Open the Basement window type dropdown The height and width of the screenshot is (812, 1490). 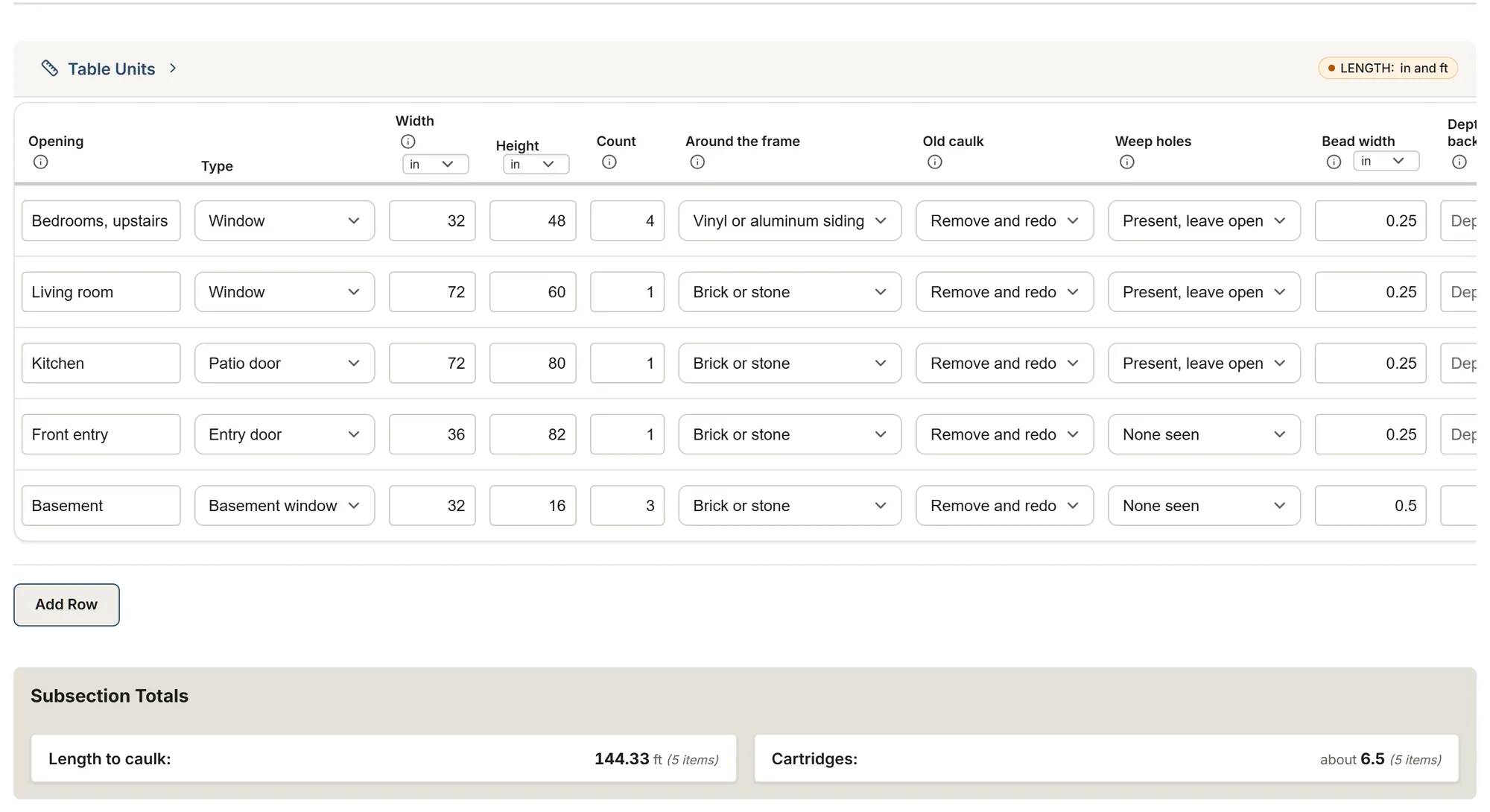click(x=285, y=506)
